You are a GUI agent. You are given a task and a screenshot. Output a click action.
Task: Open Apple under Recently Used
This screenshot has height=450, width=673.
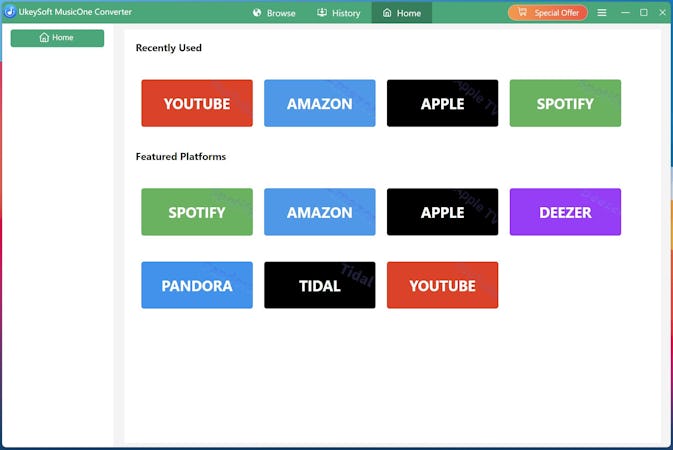tap(443, 103)
